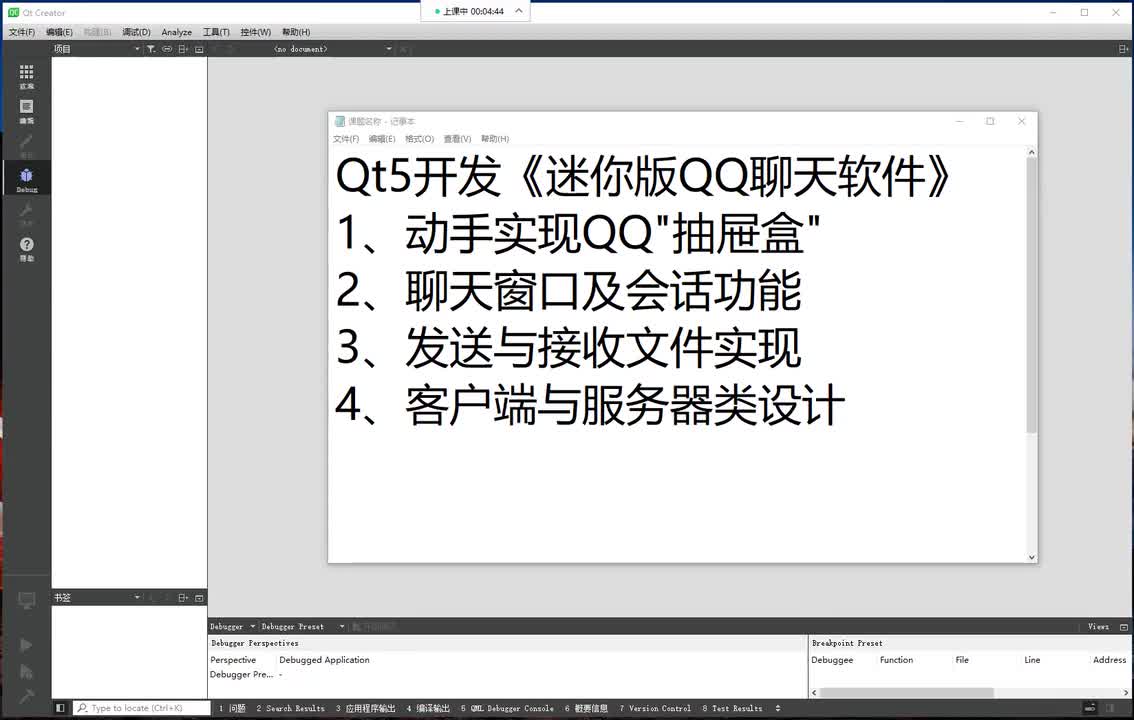Select the Debug mode icon
Viewport: 1134px width, 720px height.
(x=26, y=179)
